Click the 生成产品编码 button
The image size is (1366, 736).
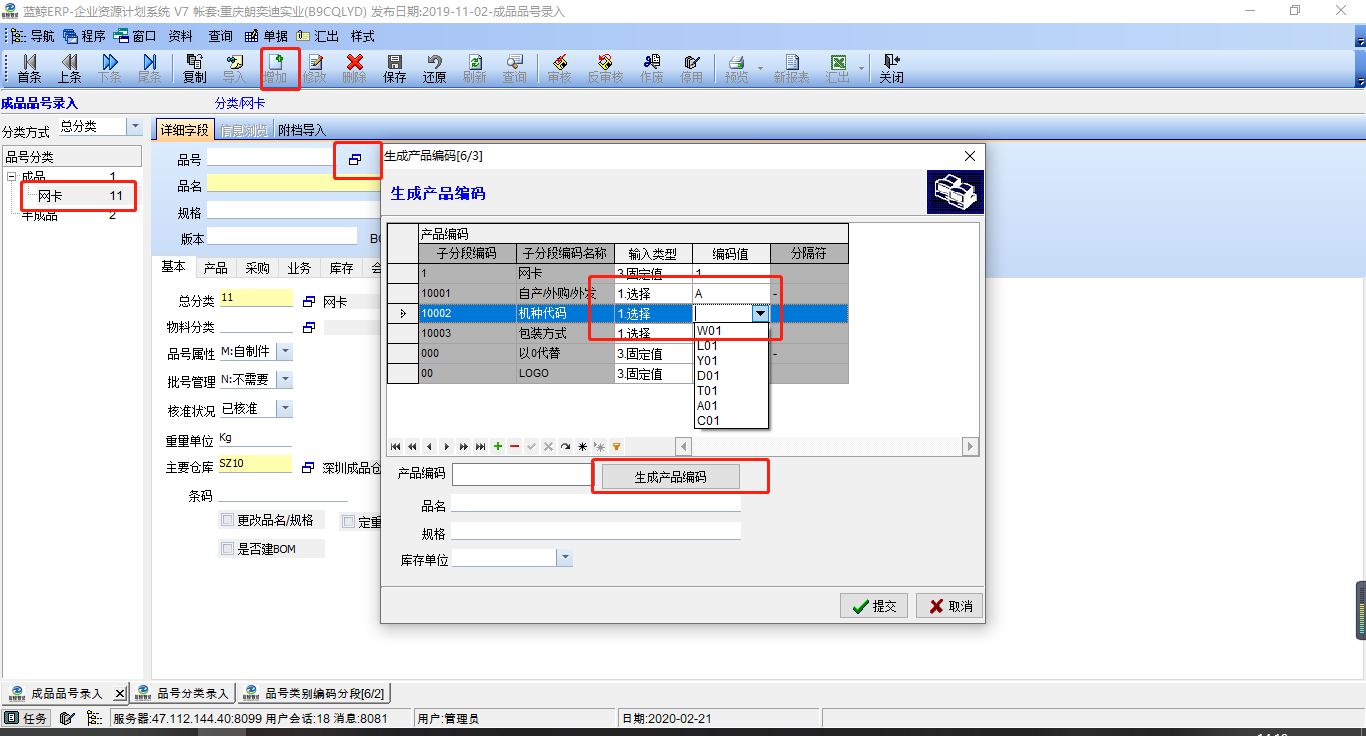coord(670,477)
